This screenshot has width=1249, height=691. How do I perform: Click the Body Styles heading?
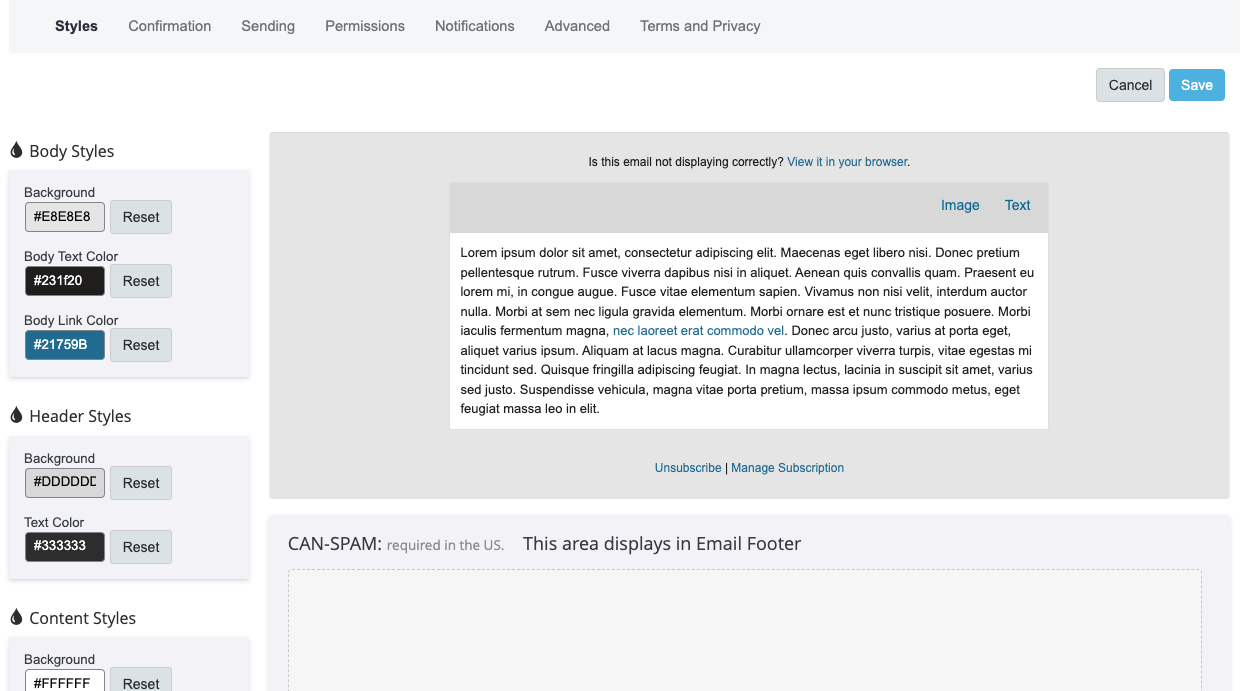(x=72, y=151)
